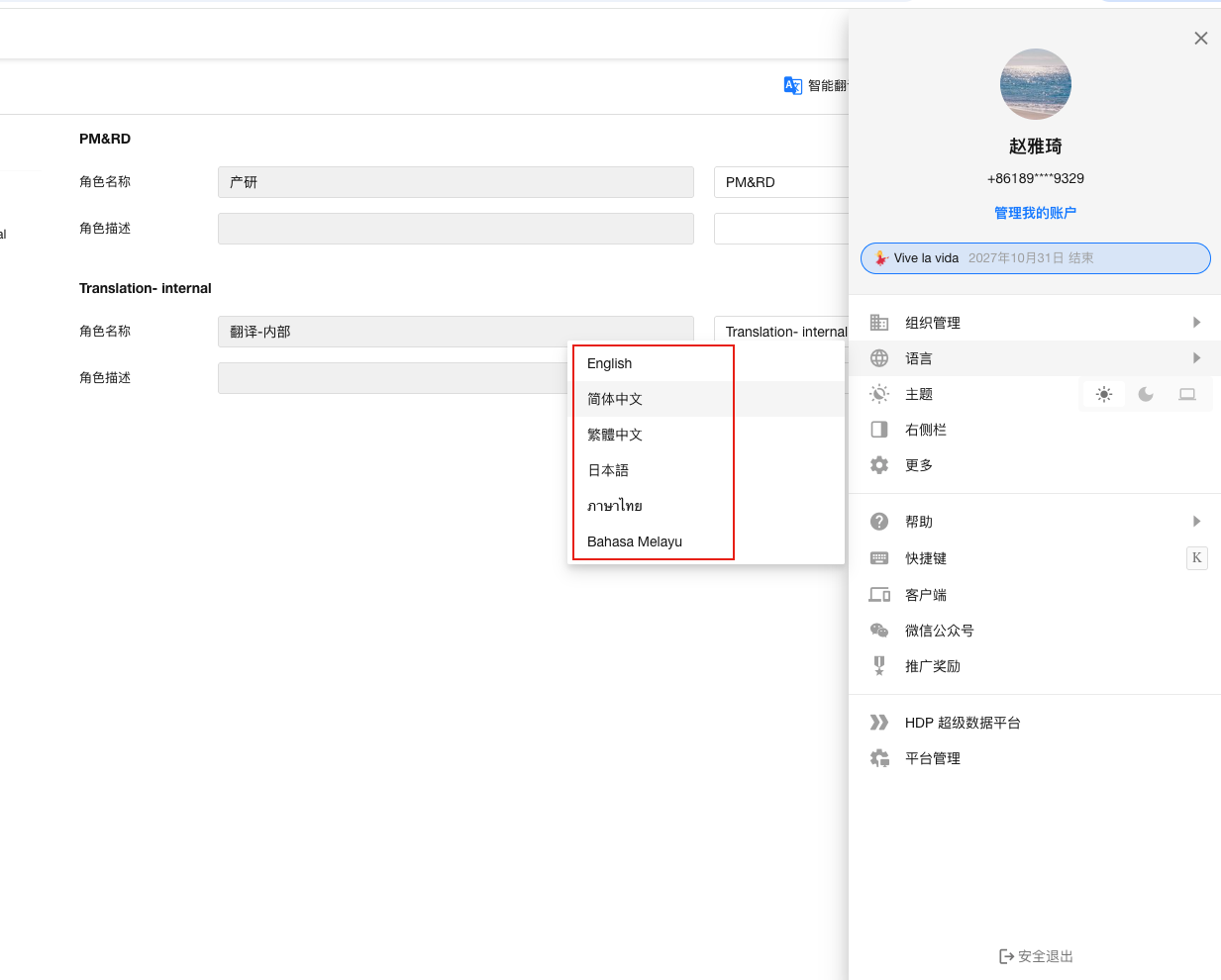
Task: Select Bahasa Melayu language option
Action: (706, 541)
